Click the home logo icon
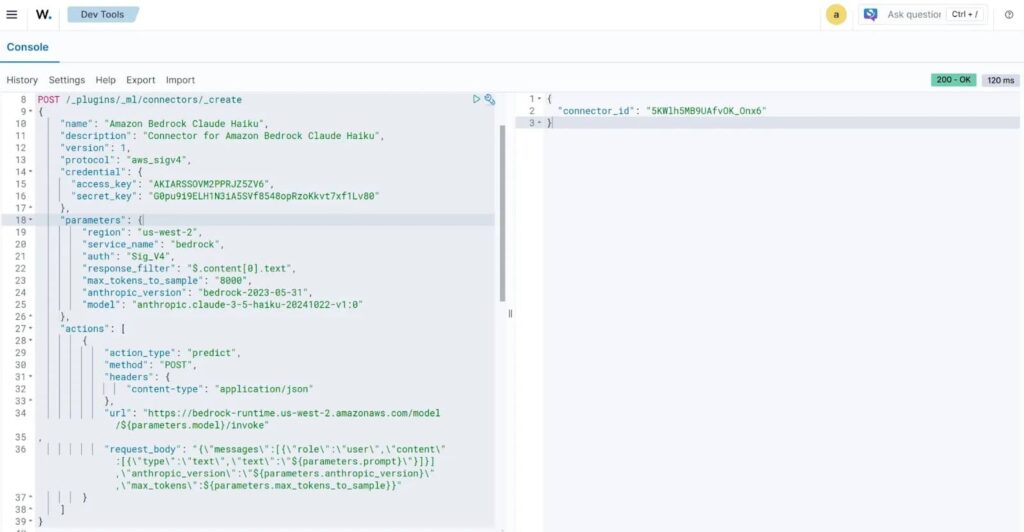Image resolution: width=1024 pixels, height=532 pixels. 43,14
